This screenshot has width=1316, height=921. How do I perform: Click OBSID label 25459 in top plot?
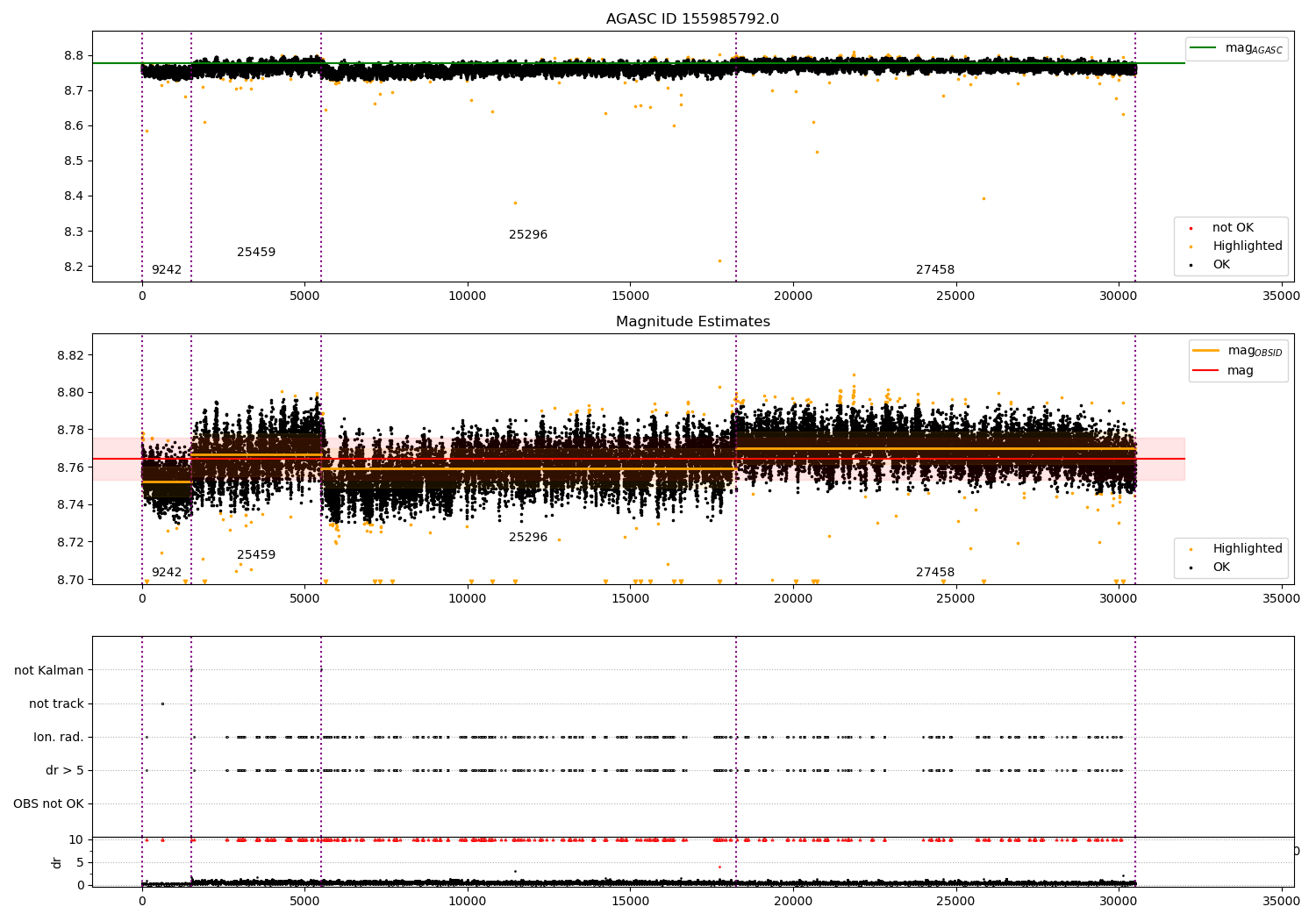tap(256, 253)
